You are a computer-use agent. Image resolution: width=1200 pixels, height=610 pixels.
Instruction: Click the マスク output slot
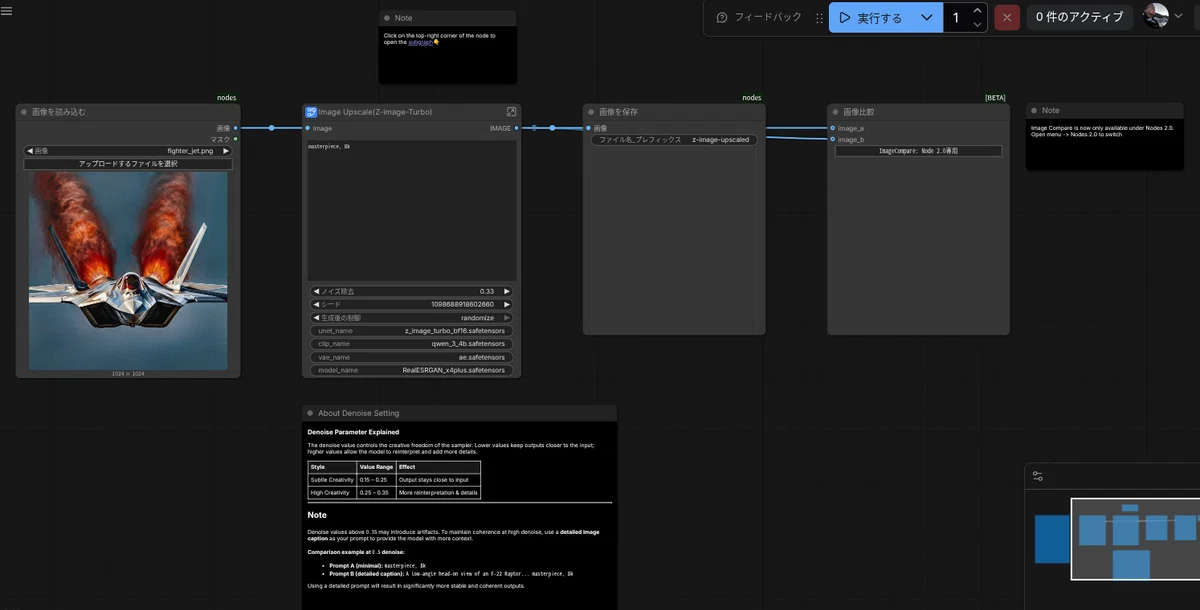point(235,139)
